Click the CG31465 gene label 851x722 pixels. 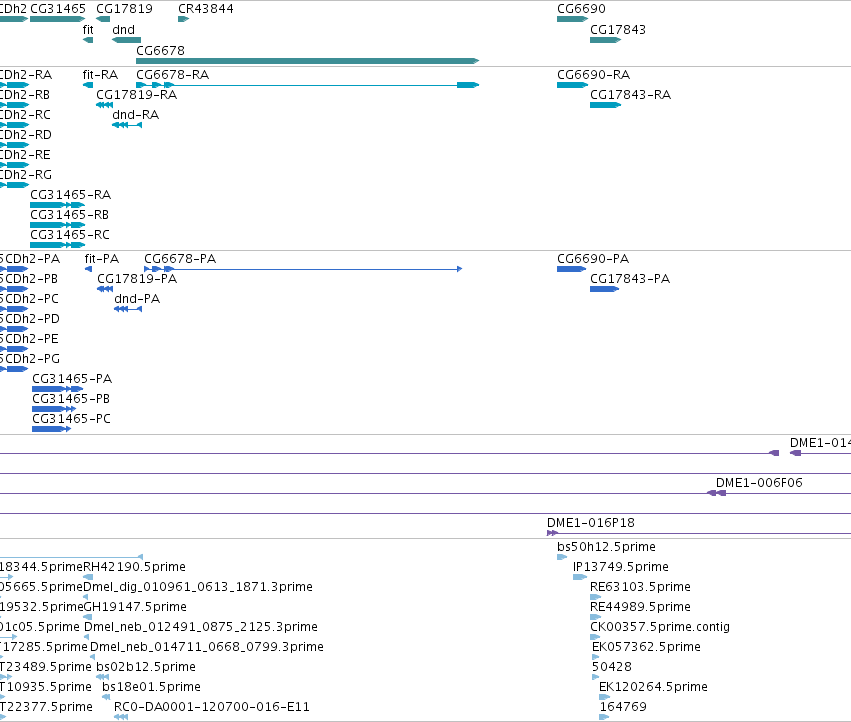click(x=58, y=9)
